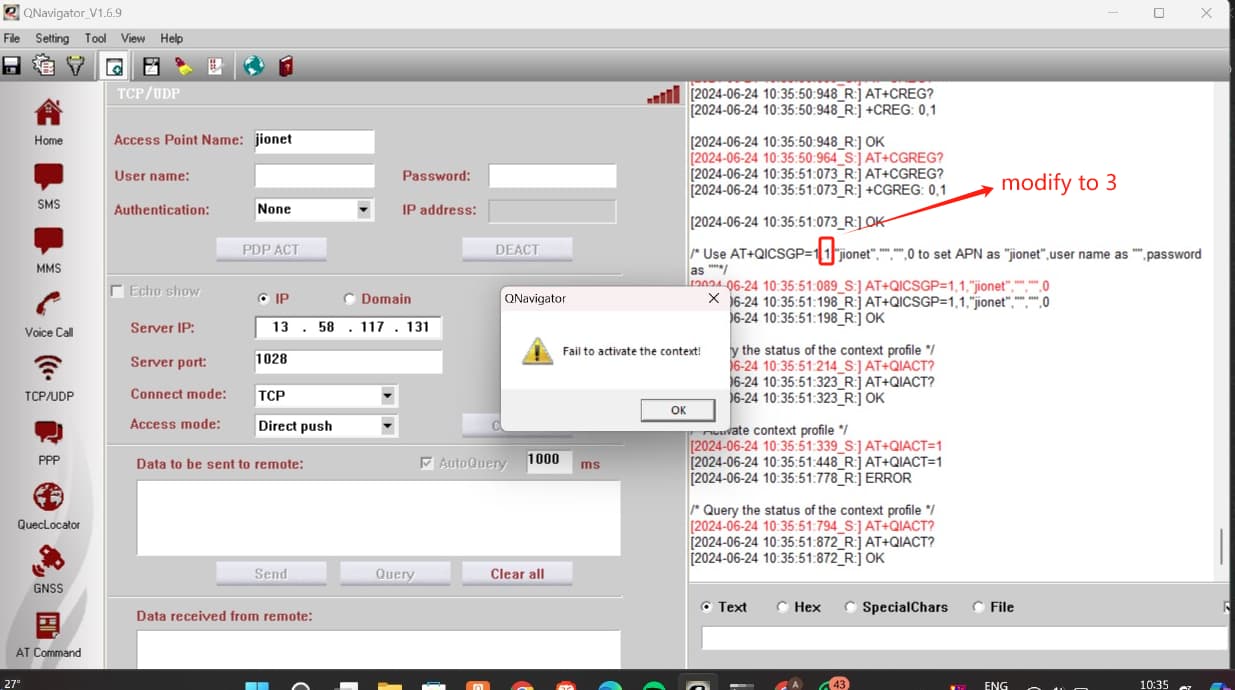Open the GNSS satellite icon
This screenshot has width=1235, height=690.
pos(48,561)
